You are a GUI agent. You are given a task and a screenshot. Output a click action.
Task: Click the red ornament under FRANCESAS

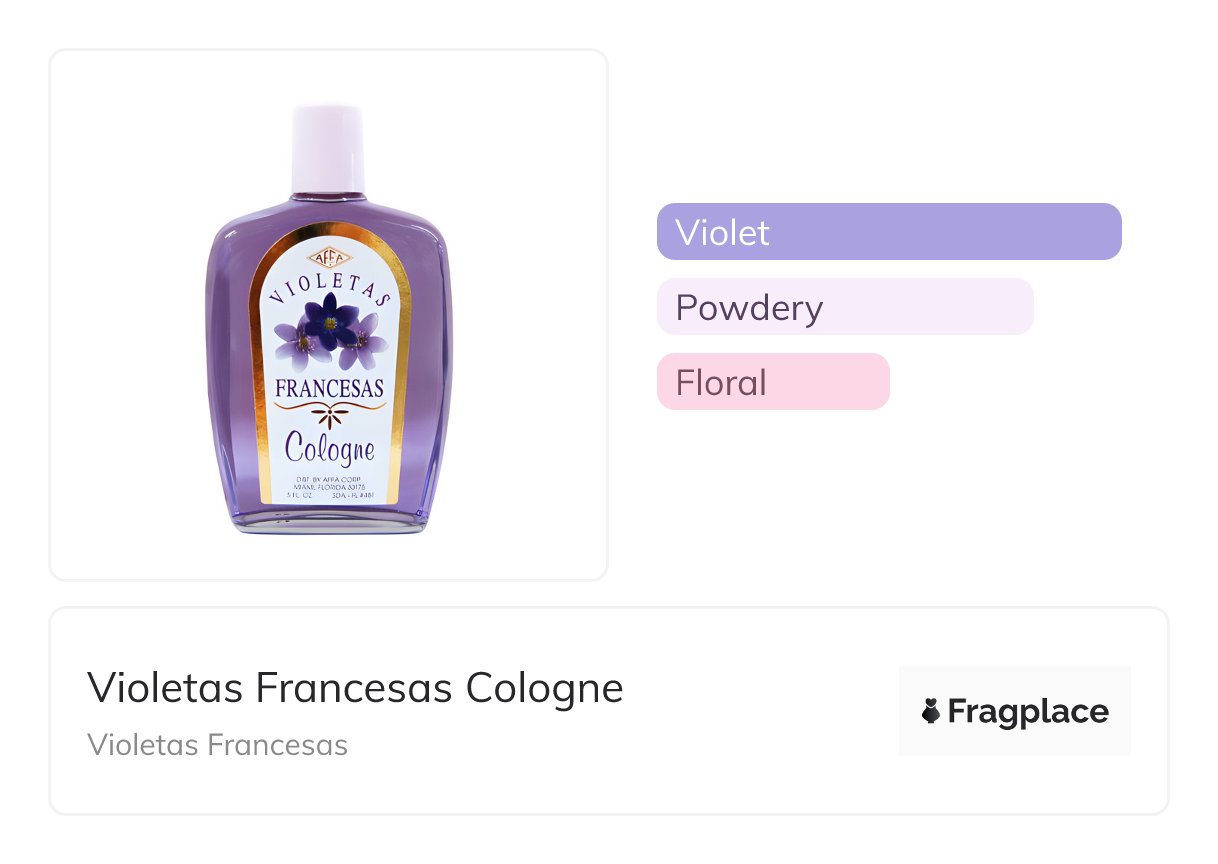tap(329, 411)
